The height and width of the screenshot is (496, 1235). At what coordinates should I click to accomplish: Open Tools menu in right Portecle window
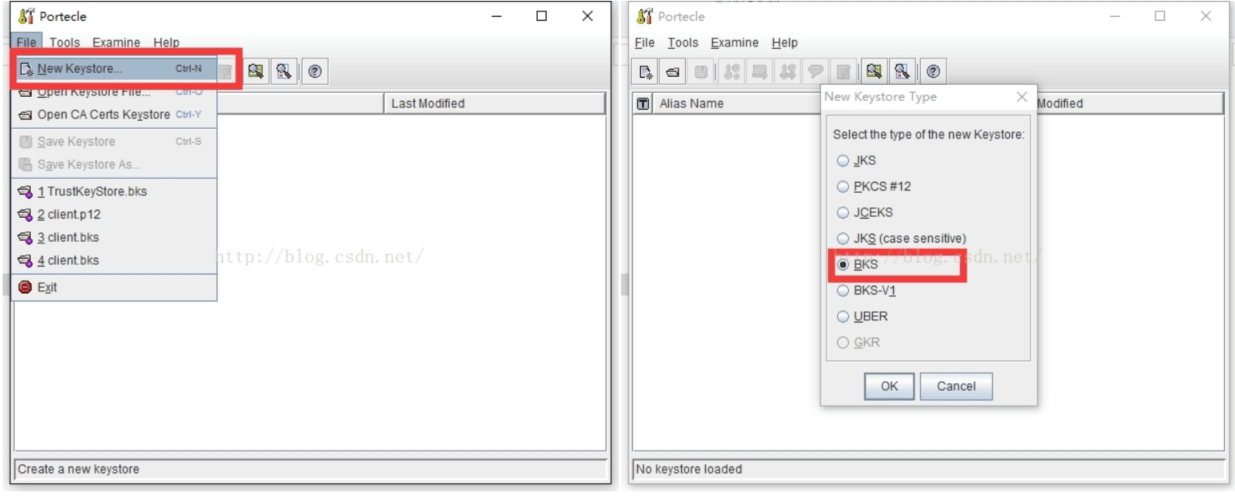[683, 43]
